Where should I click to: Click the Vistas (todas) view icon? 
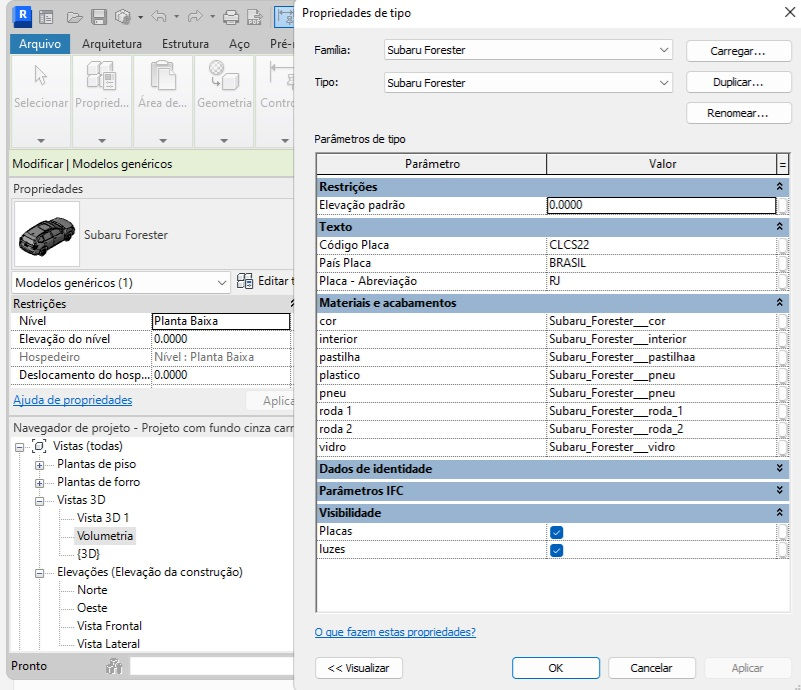(39, 446)
